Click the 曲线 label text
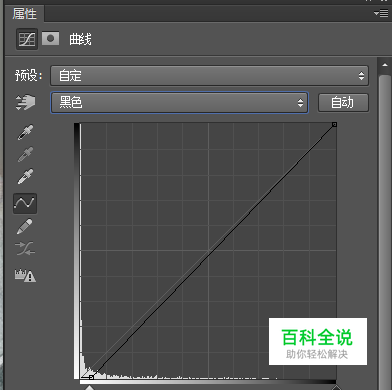The image size is (392, 390). point(80,39)
